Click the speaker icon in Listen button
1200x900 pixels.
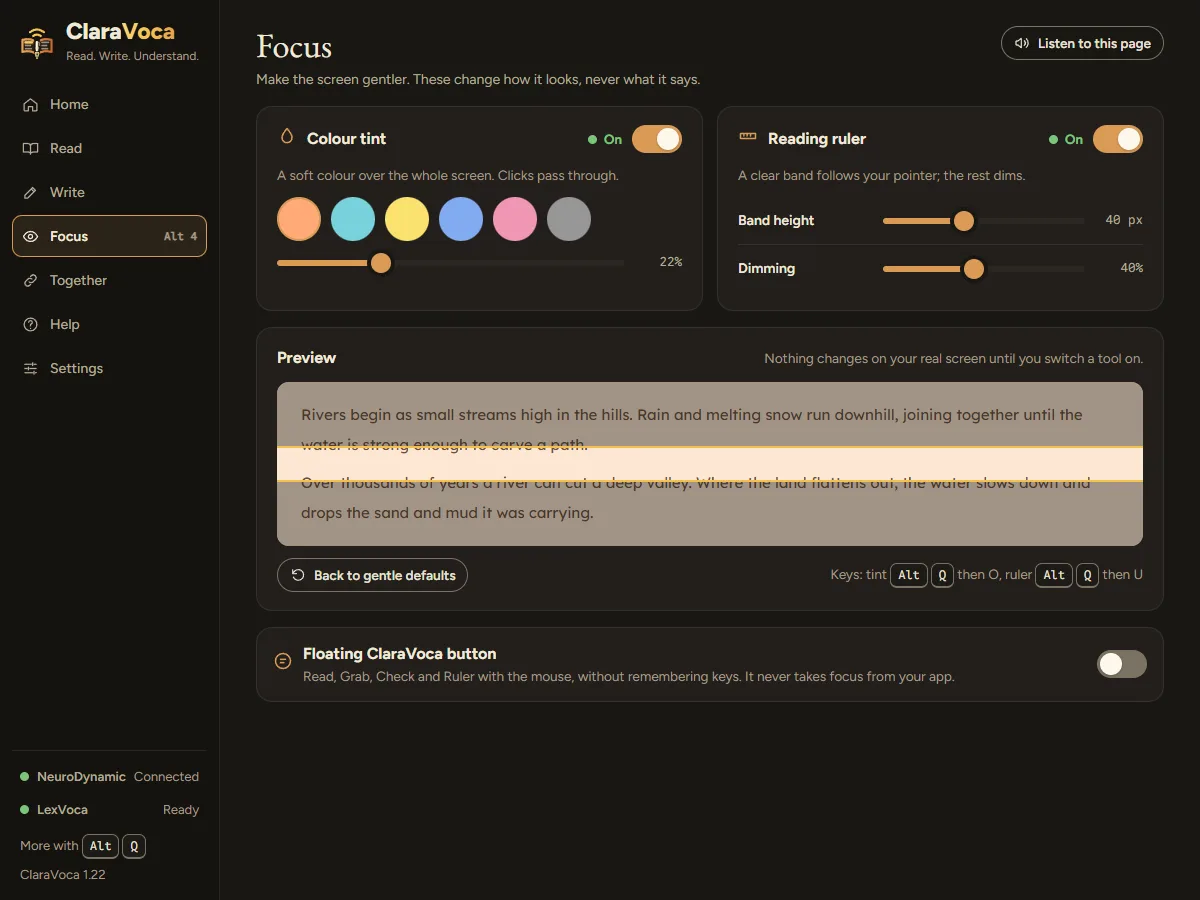coord(1022,43)
